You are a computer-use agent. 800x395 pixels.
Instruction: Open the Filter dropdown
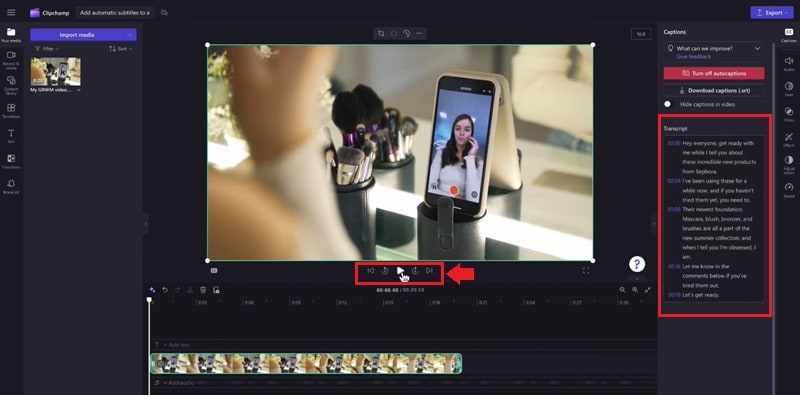46,49
